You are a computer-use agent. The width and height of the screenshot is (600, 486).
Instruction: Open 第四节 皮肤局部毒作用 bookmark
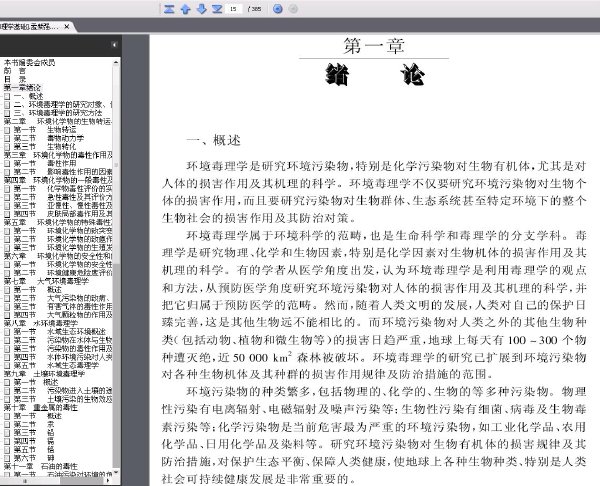pyautogui.click(x=63, y=214)
